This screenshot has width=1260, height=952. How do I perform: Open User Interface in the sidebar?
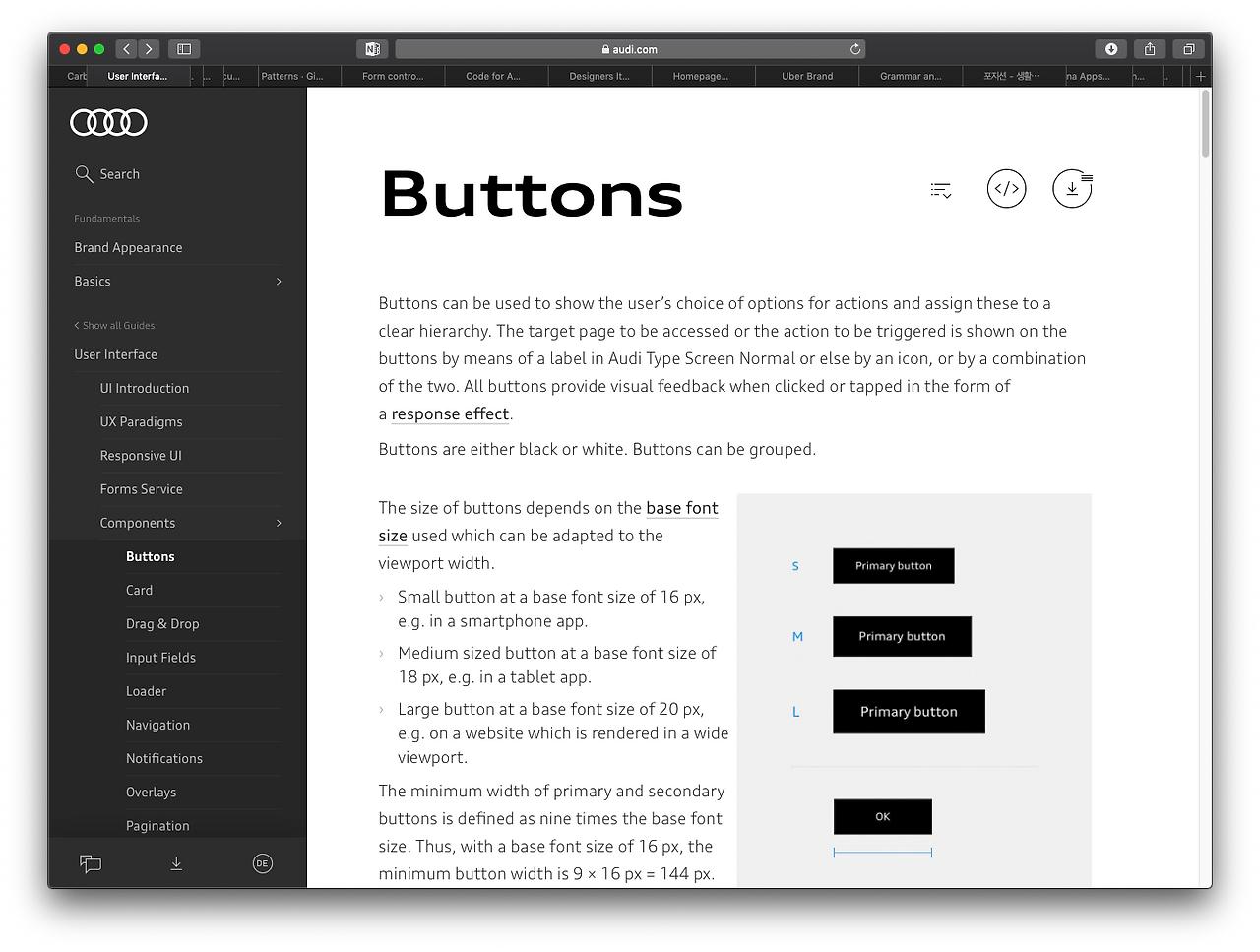[116, 354]
